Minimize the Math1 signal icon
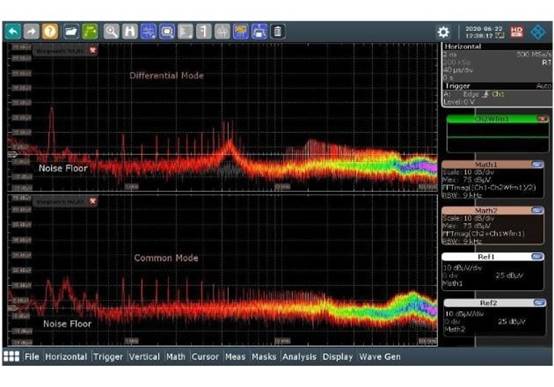This screenshot has width=554, height=387. [537, 164]
